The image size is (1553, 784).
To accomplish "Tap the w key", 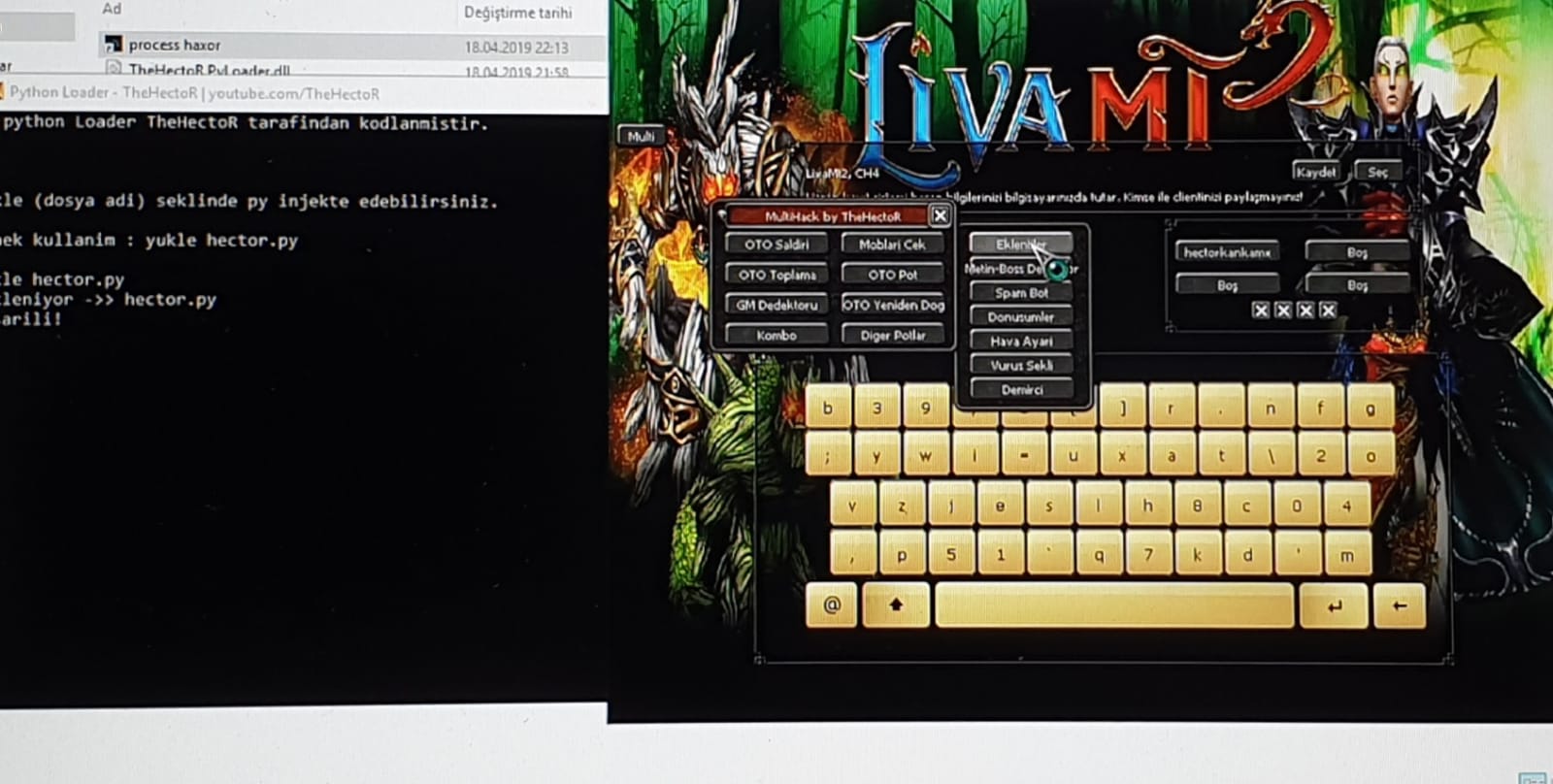I will click(x=926, y=455).
